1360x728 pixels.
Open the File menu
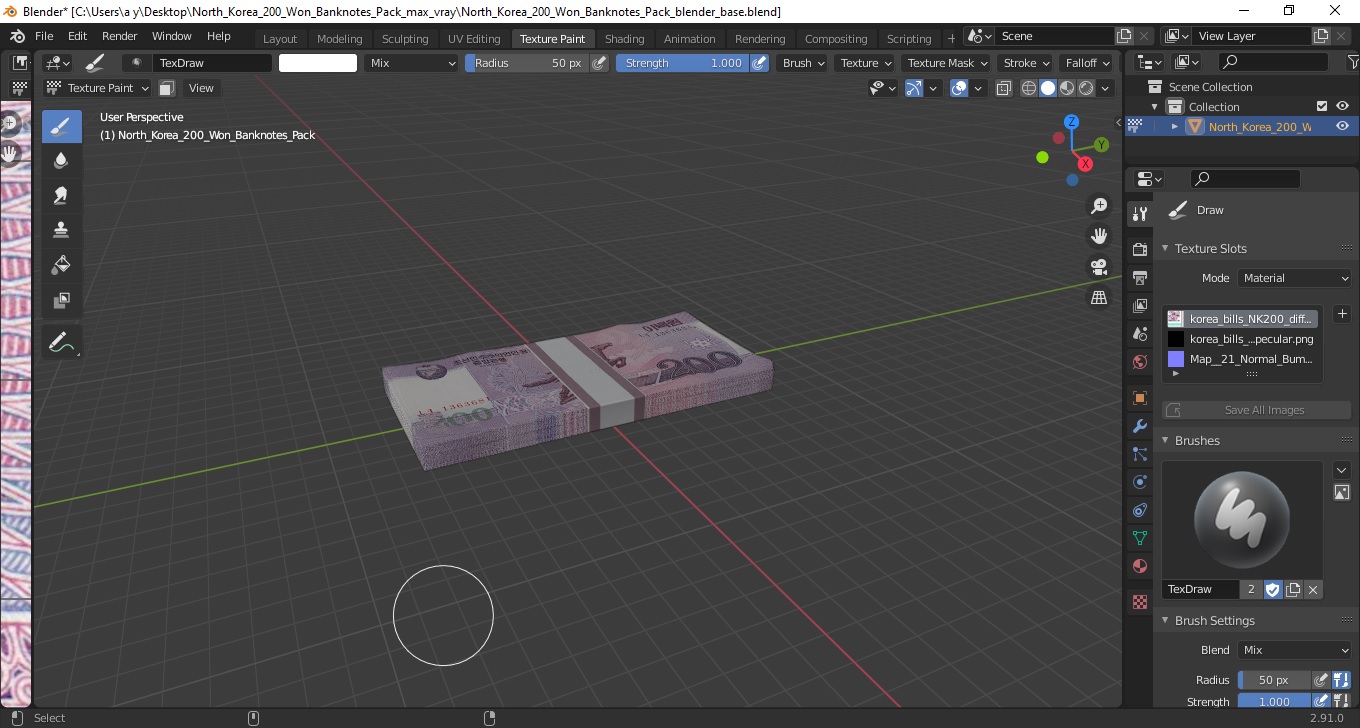click(44, 36)
